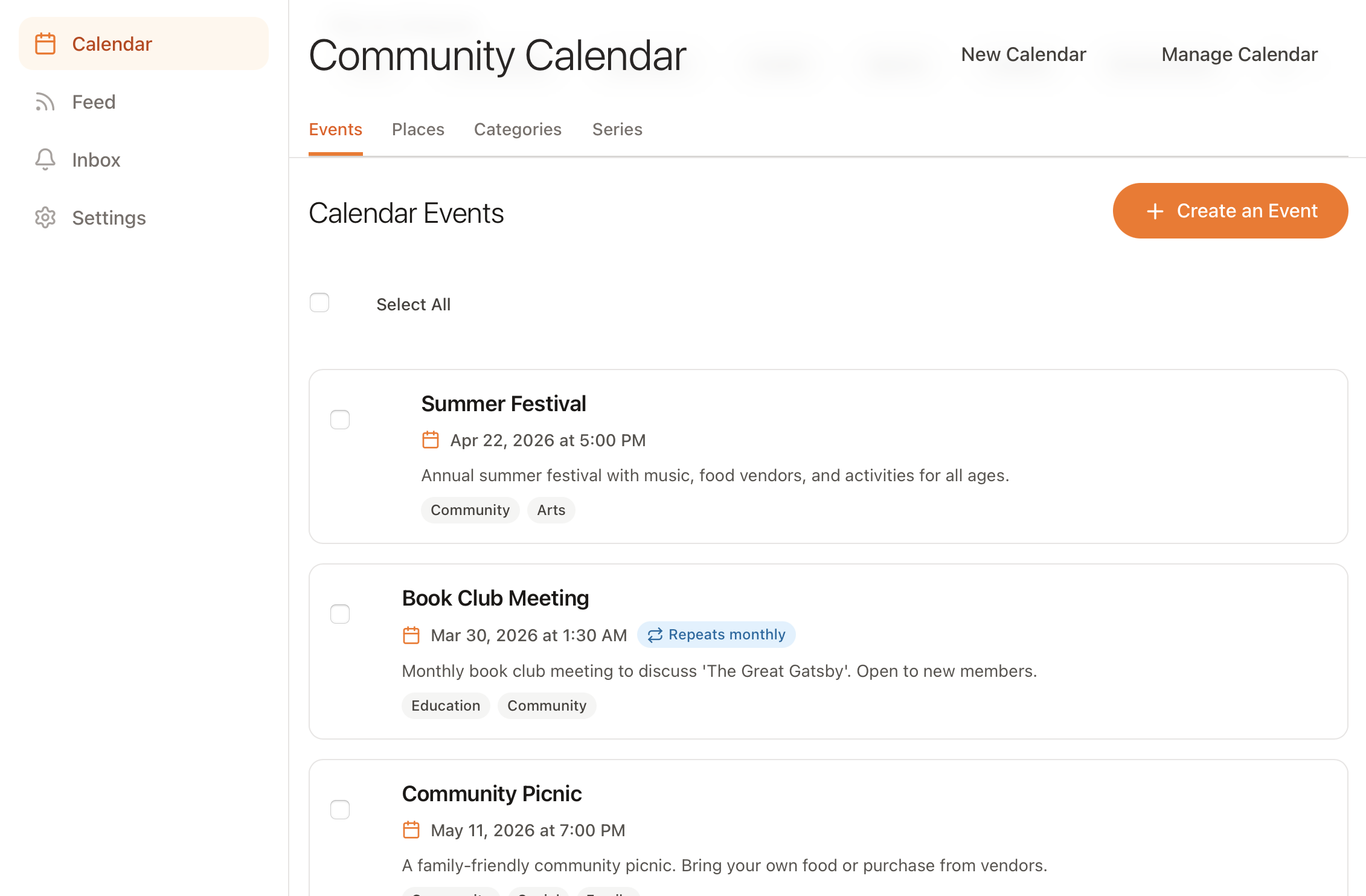
Task: Open Settings via the gear icon
Action: (45, 218)
